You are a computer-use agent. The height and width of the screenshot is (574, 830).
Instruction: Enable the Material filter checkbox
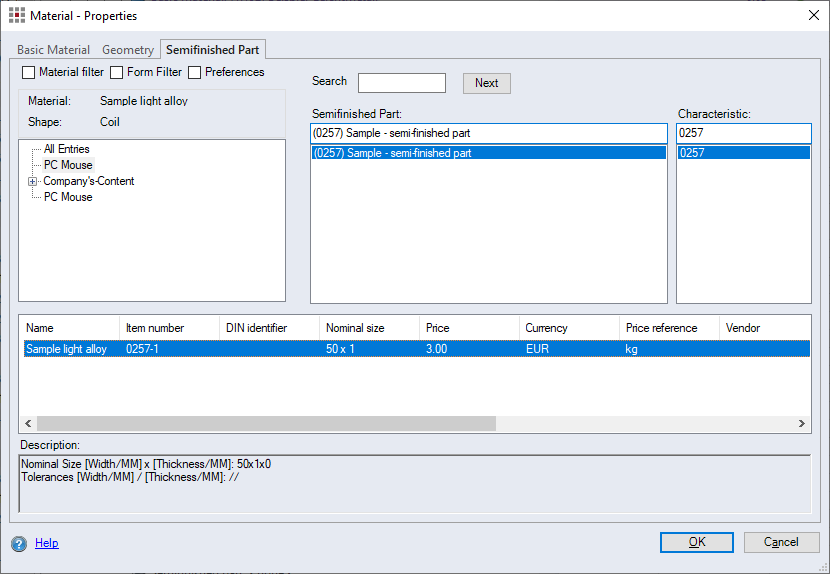tap(29, 73)
